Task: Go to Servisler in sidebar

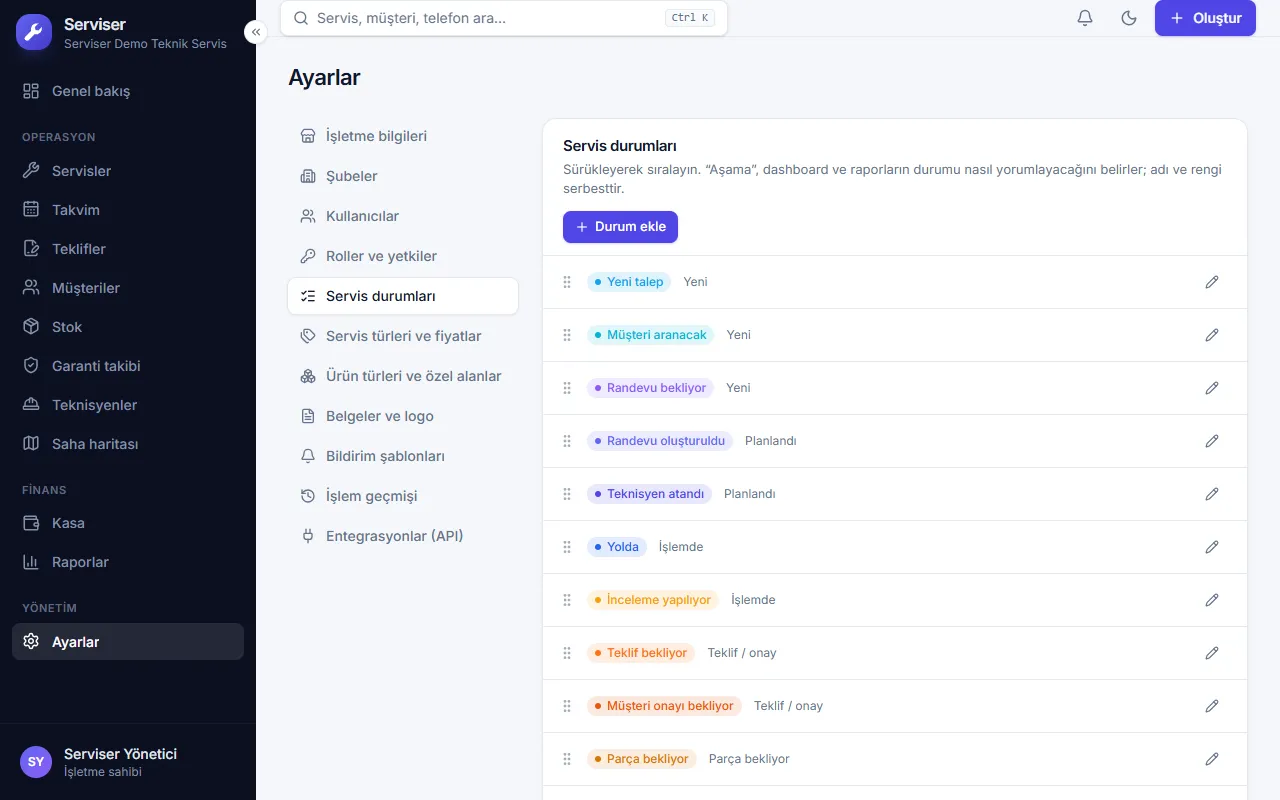Action: point(128,171)
